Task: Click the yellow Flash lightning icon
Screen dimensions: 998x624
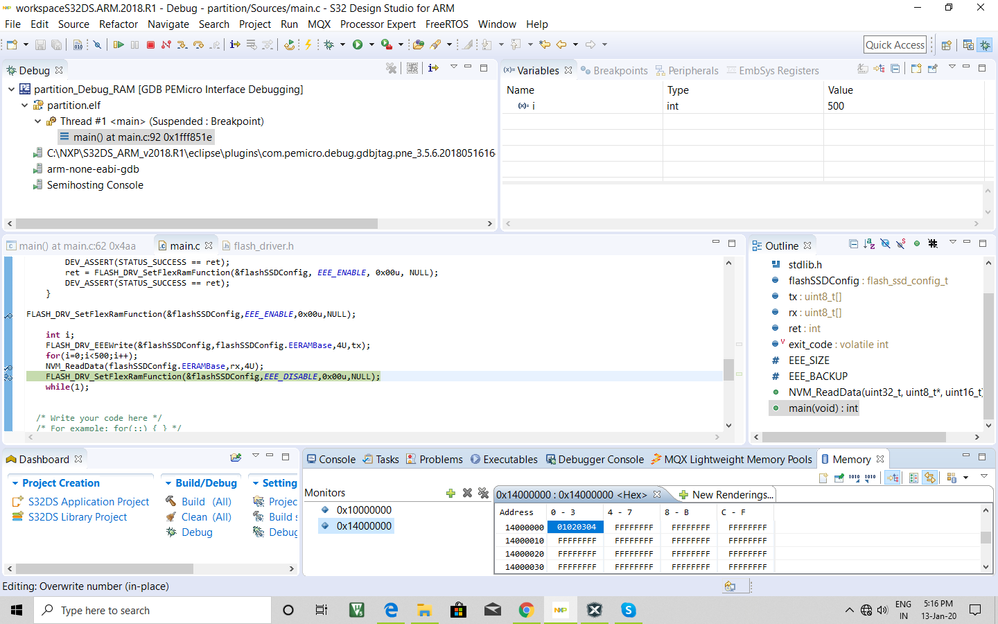Action: 308,44
